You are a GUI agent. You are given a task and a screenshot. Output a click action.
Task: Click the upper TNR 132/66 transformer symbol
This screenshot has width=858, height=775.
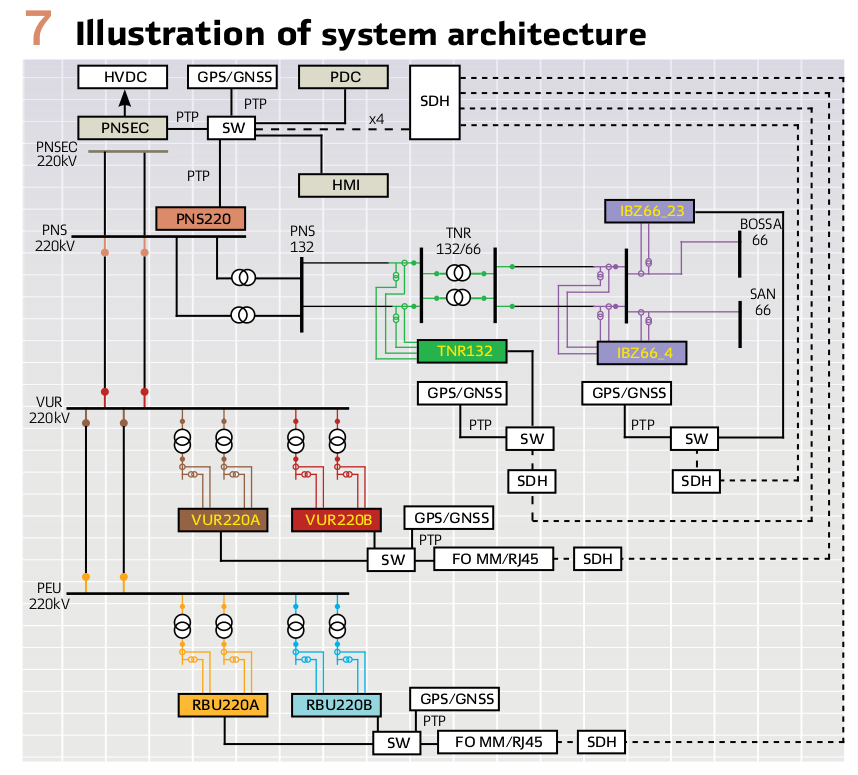pyautogui.click(x=459, y=273)
